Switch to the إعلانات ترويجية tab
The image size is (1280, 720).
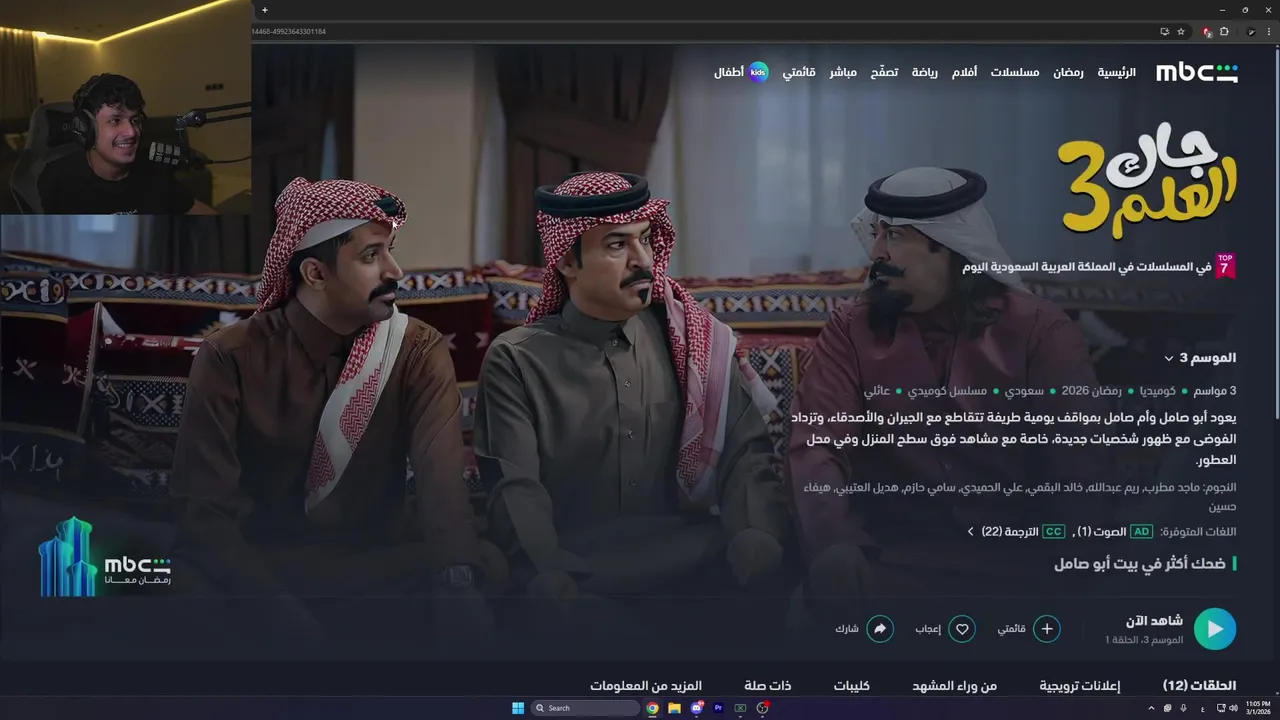click(x=1080, y=686)
